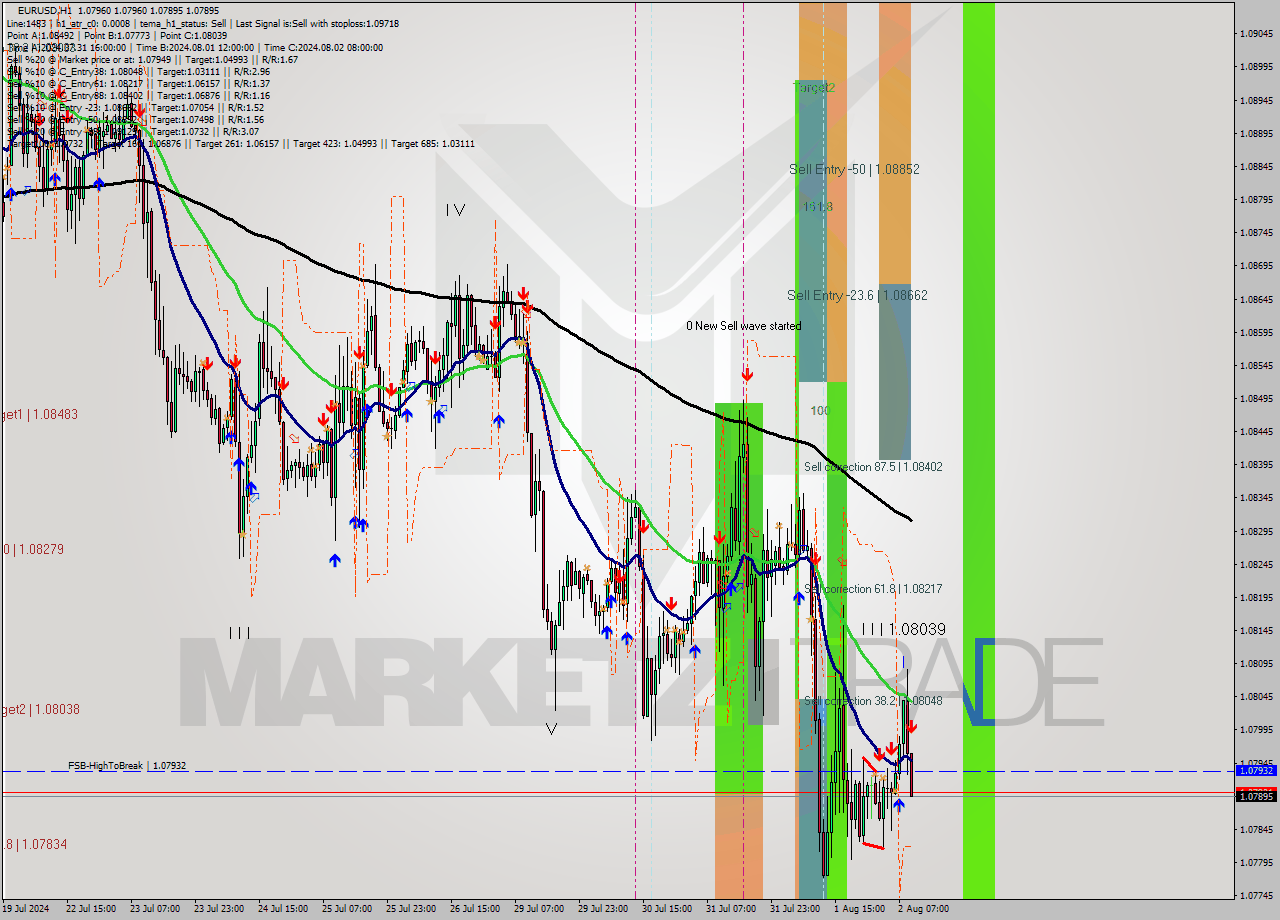Select 'Sell correction 87.5 | 1.08402' label
1280x920 pixels.
pos(873,467)
